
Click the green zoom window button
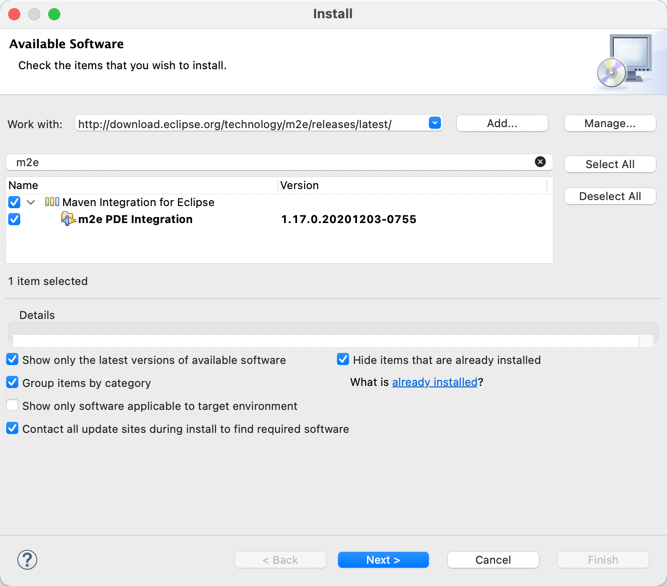coord(54,14)
